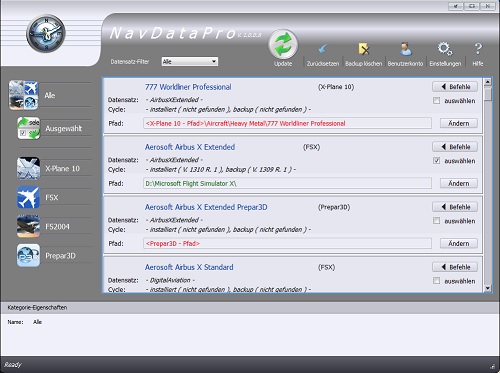Open Benutzerkonto user account icon

coord(405,49)
